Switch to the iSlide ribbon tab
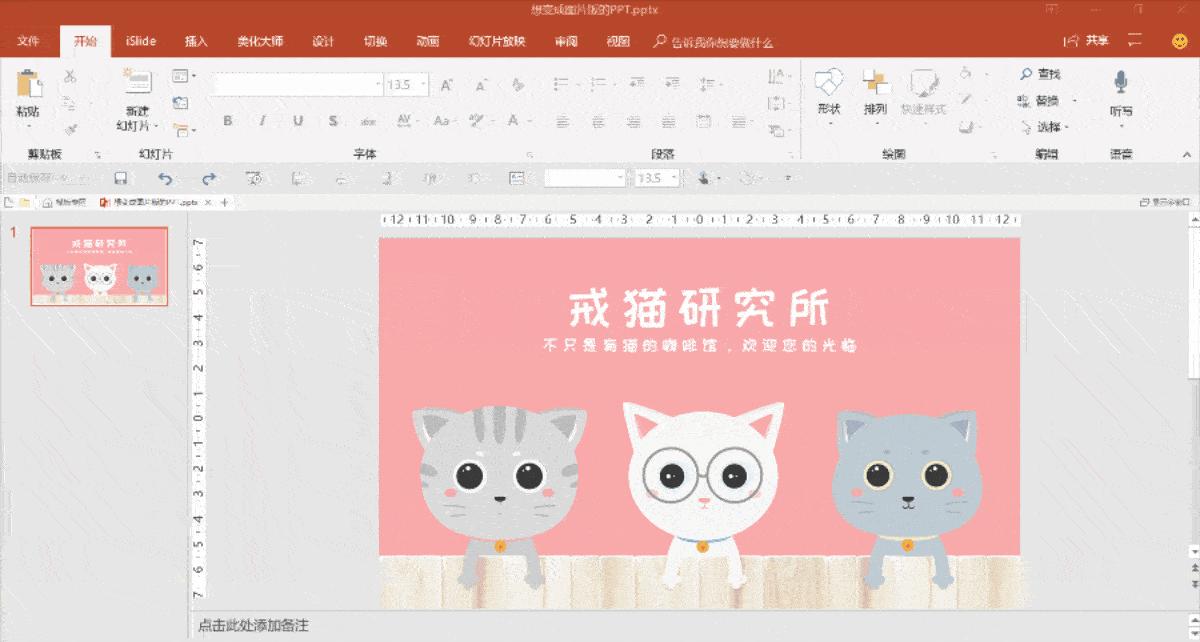This screenshot has width=1200, height=642. coord(140,41)
